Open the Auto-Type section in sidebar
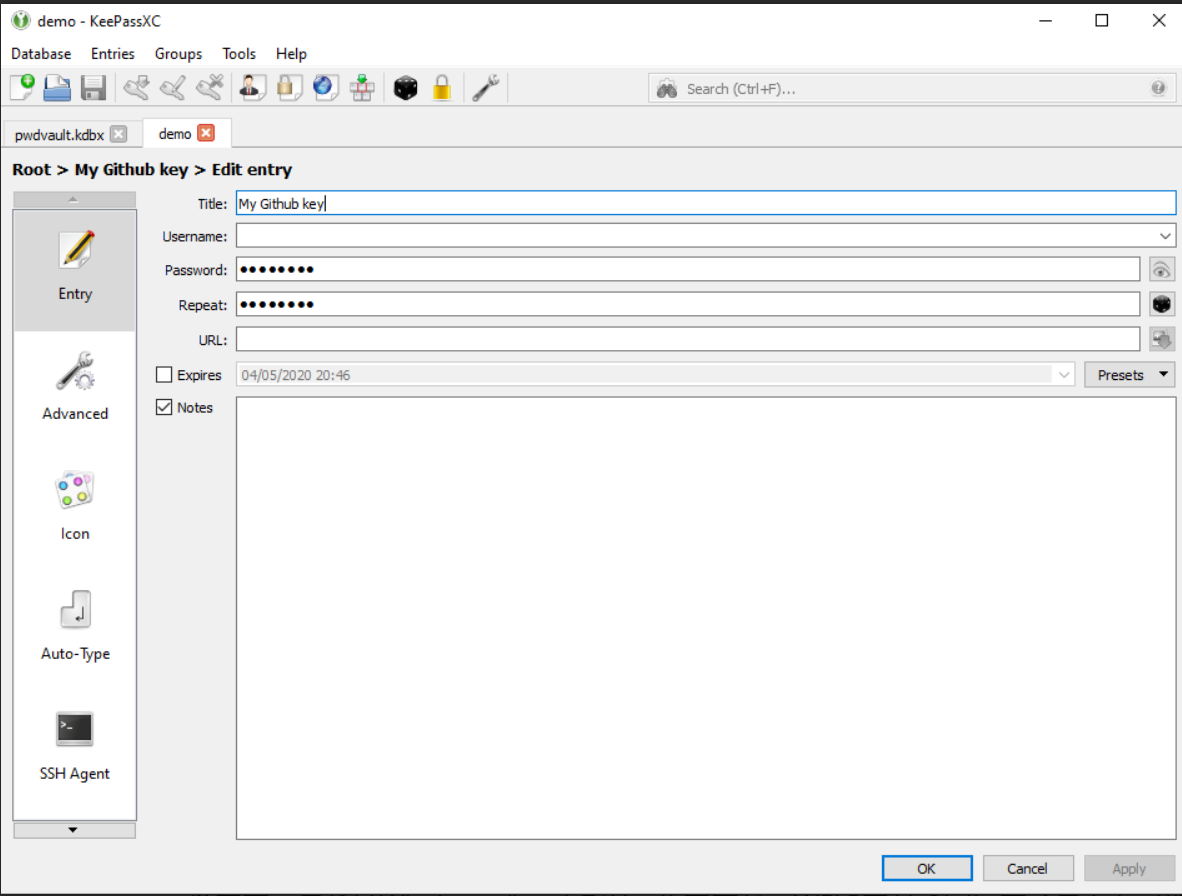 [x=75, y=626]
